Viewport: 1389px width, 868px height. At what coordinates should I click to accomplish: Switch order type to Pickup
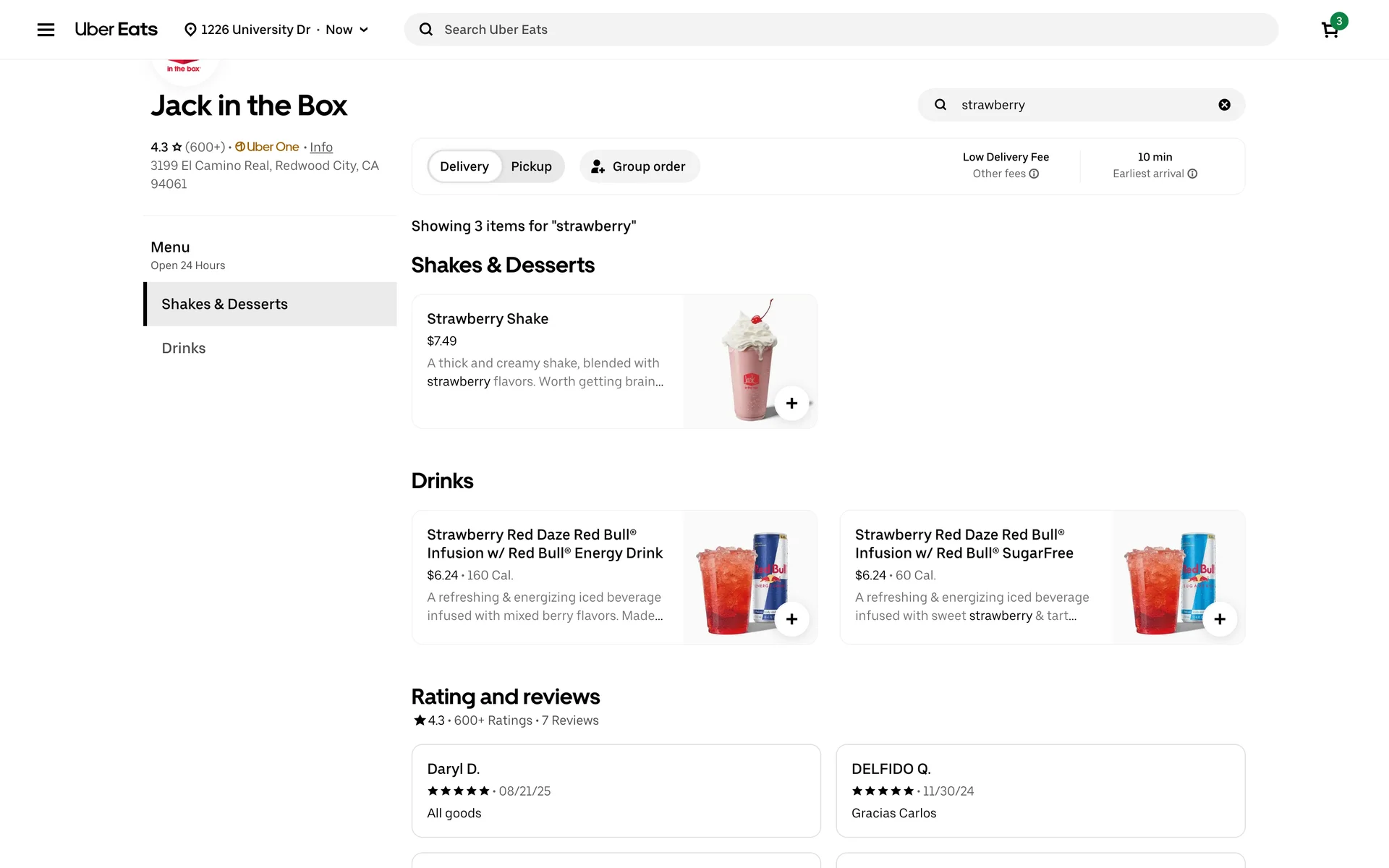[x=531, y=166]
